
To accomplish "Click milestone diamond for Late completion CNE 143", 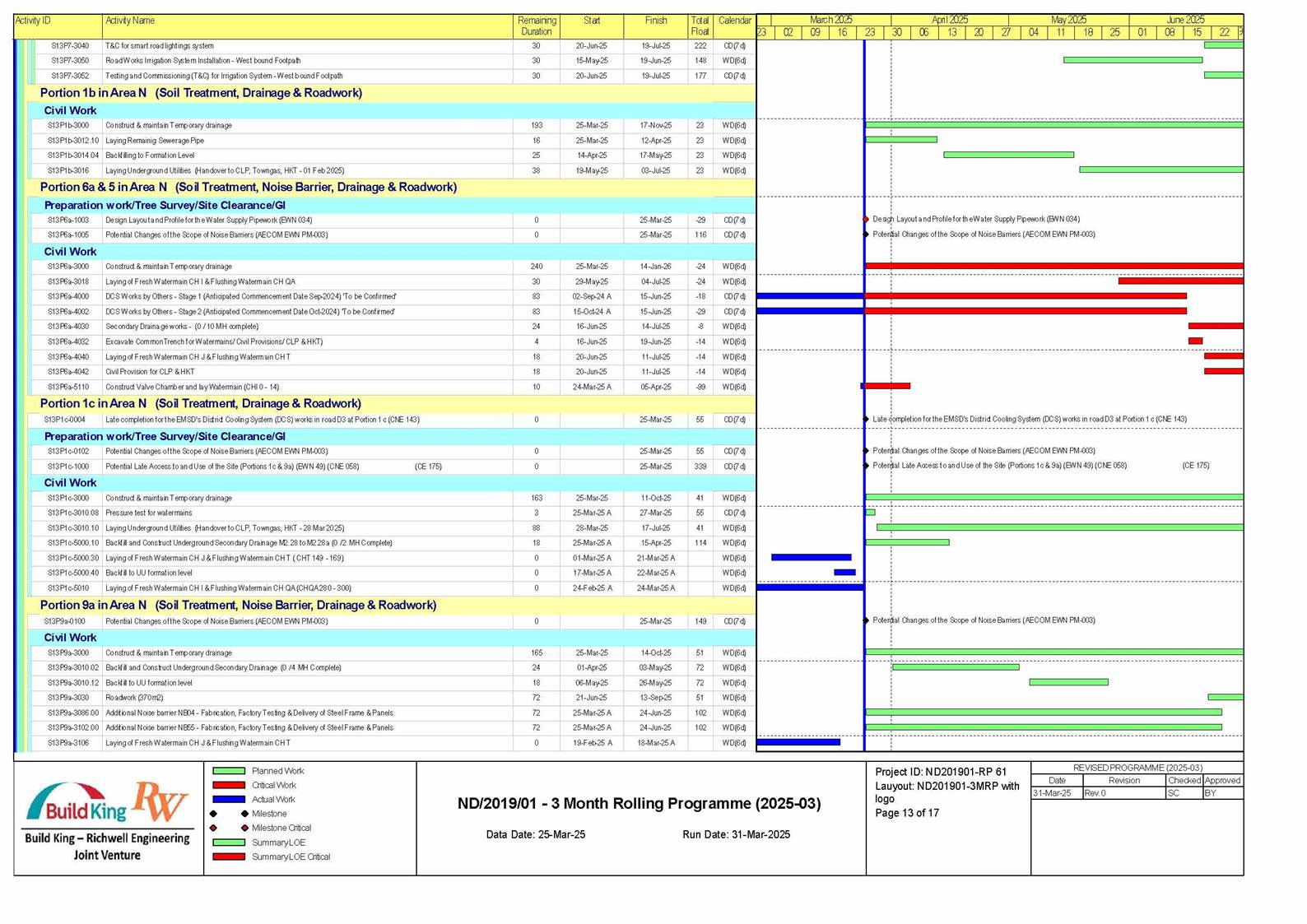I will click(x=866, y=420).
